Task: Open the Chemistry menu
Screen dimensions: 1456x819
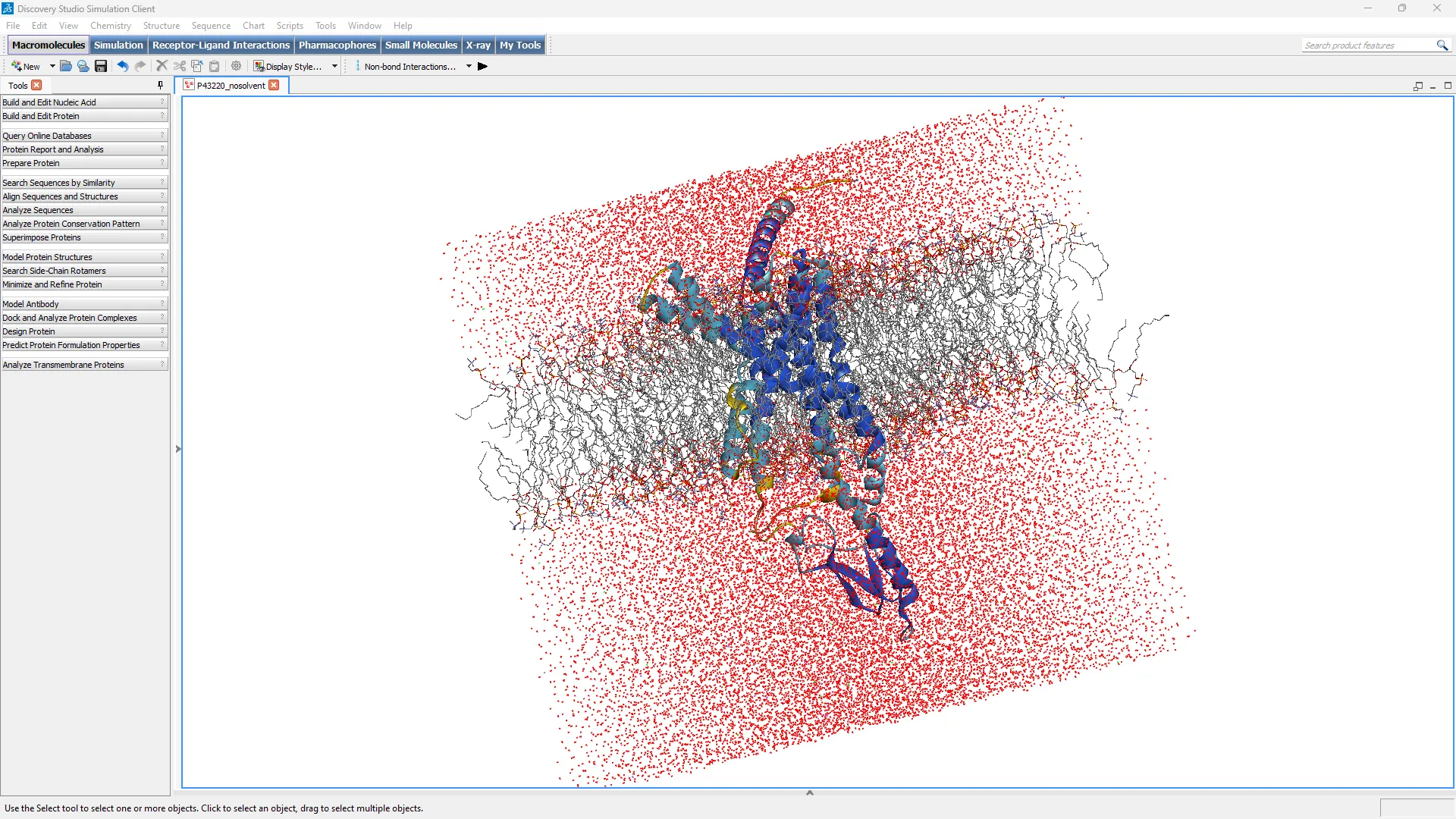Action: coord(110,25)
